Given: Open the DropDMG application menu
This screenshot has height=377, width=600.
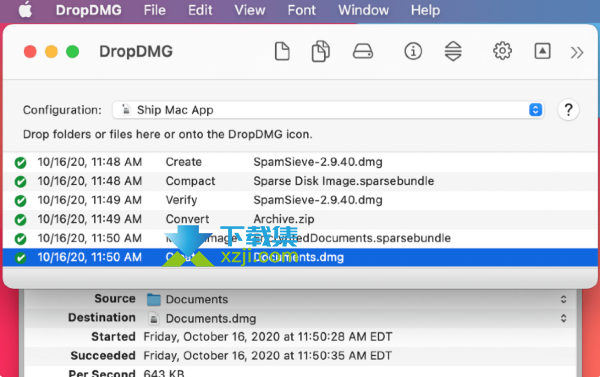Looking at the screenshot, I should tap(88, 10).
